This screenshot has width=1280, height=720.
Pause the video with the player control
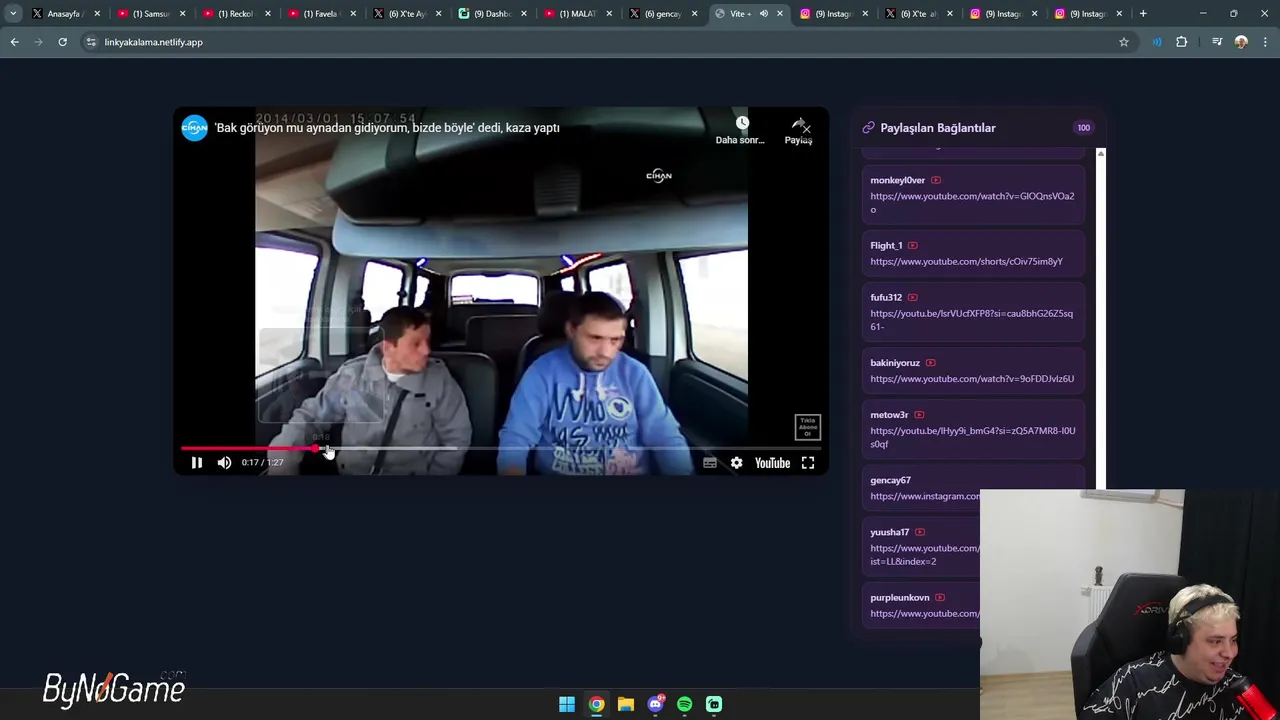pos(197,463)
